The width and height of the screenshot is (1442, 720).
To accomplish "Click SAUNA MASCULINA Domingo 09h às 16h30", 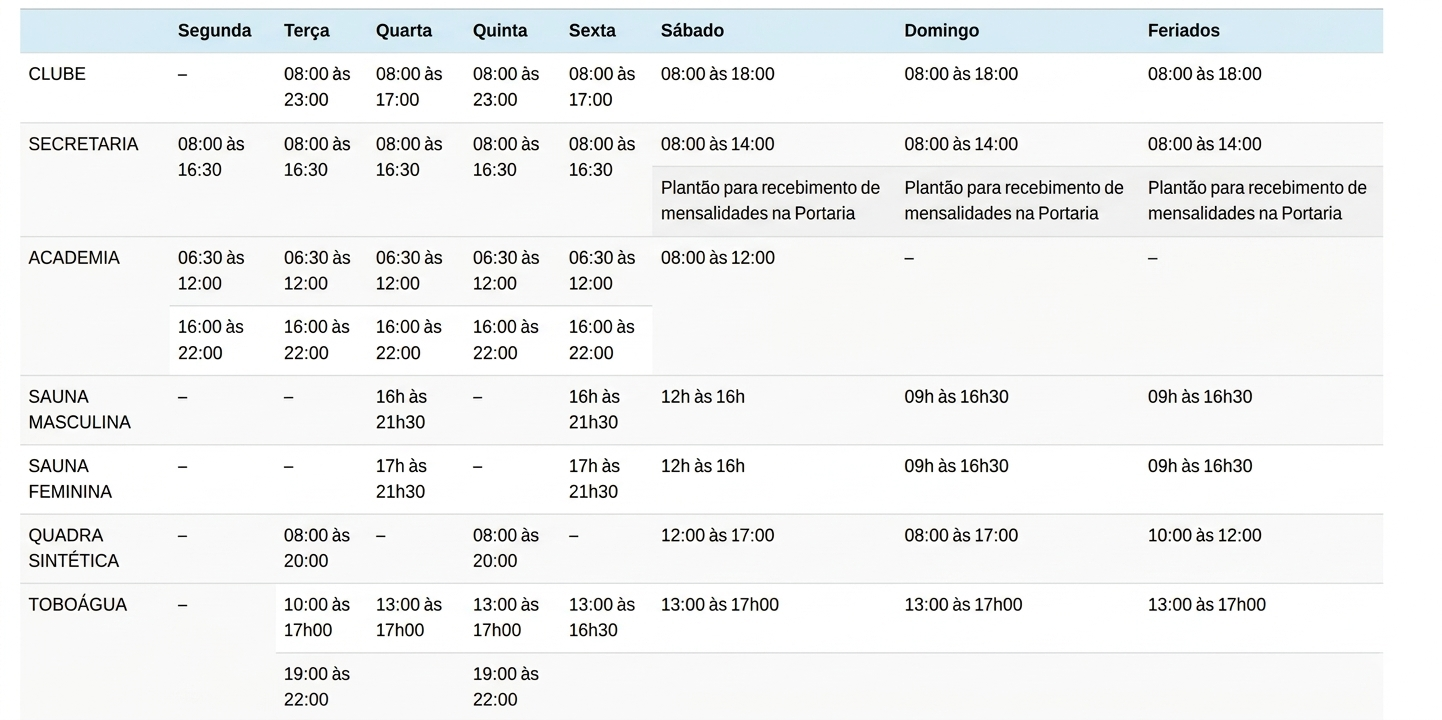I will click(956, 397).
